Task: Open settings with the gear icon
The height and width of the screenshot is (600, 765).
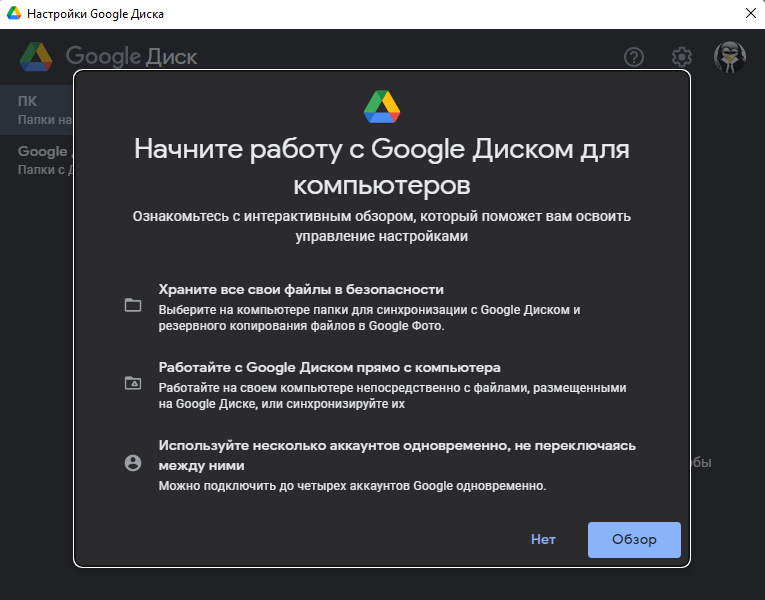Action: point(682,57)
